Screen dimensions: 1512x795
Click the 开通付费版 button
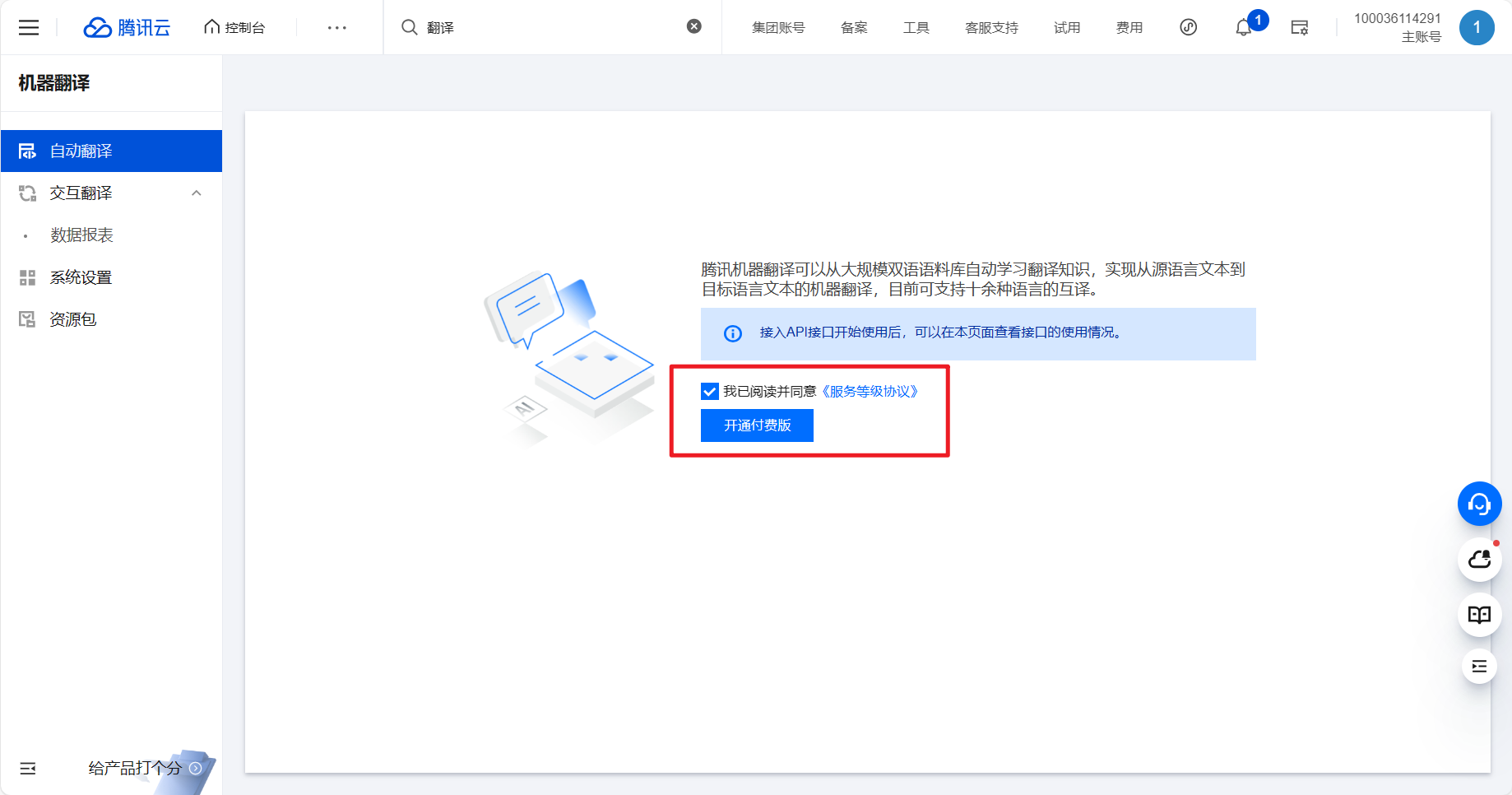tap(757, 425)
